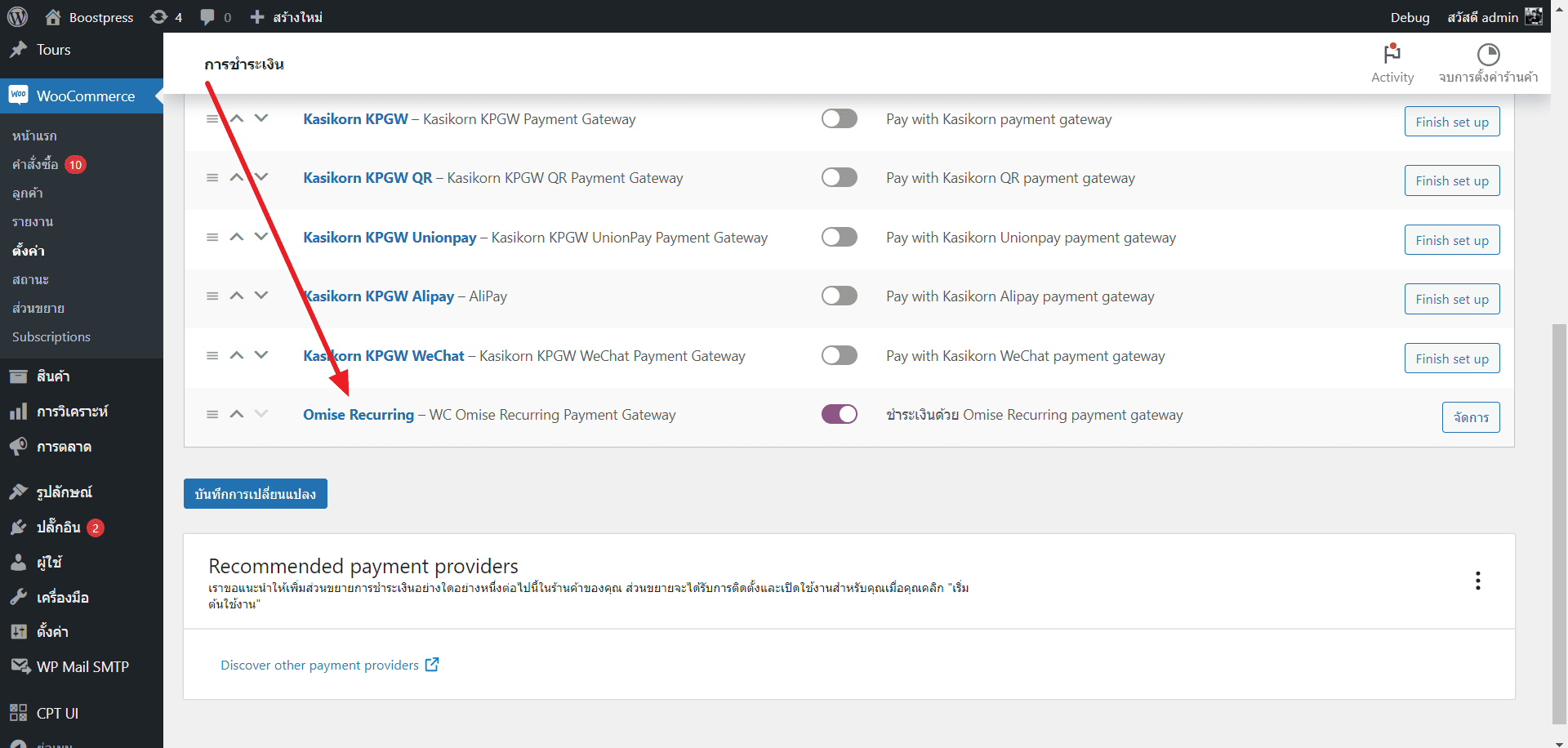This screenshot has height=748, width=1568.
Task: Open the store setup finish clock icon
Action: [x=1488, y=55]
